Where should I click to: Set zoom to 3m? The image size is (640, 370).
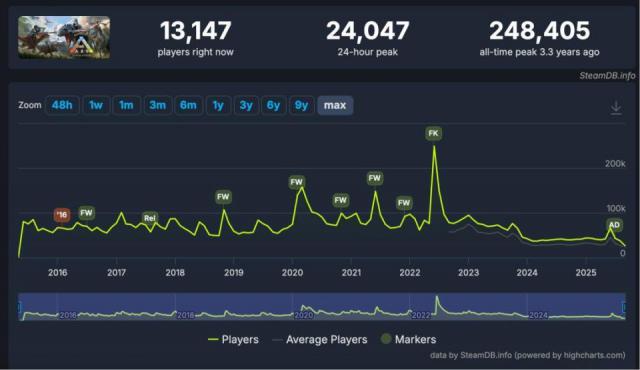click(x=158, y=105)
